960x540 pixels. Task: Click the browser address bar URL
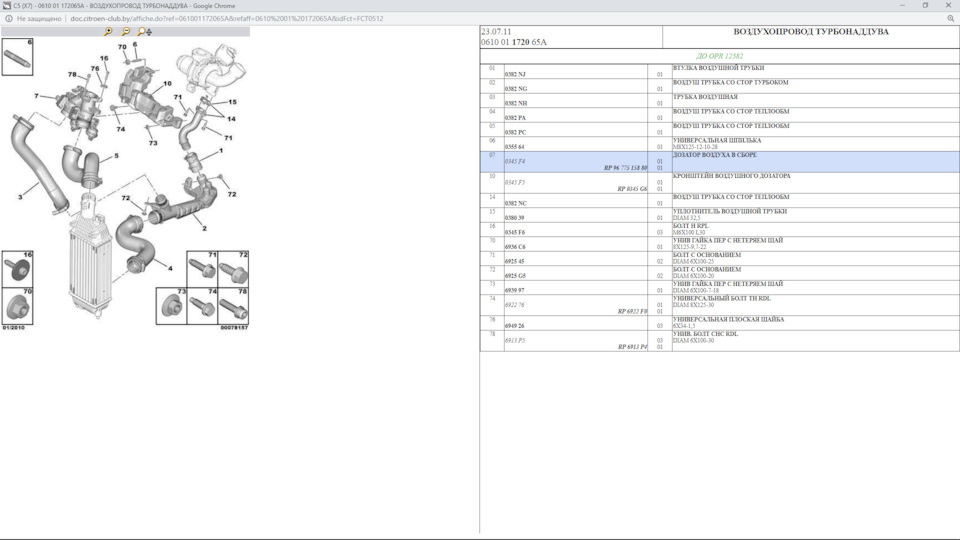[227, 18]
